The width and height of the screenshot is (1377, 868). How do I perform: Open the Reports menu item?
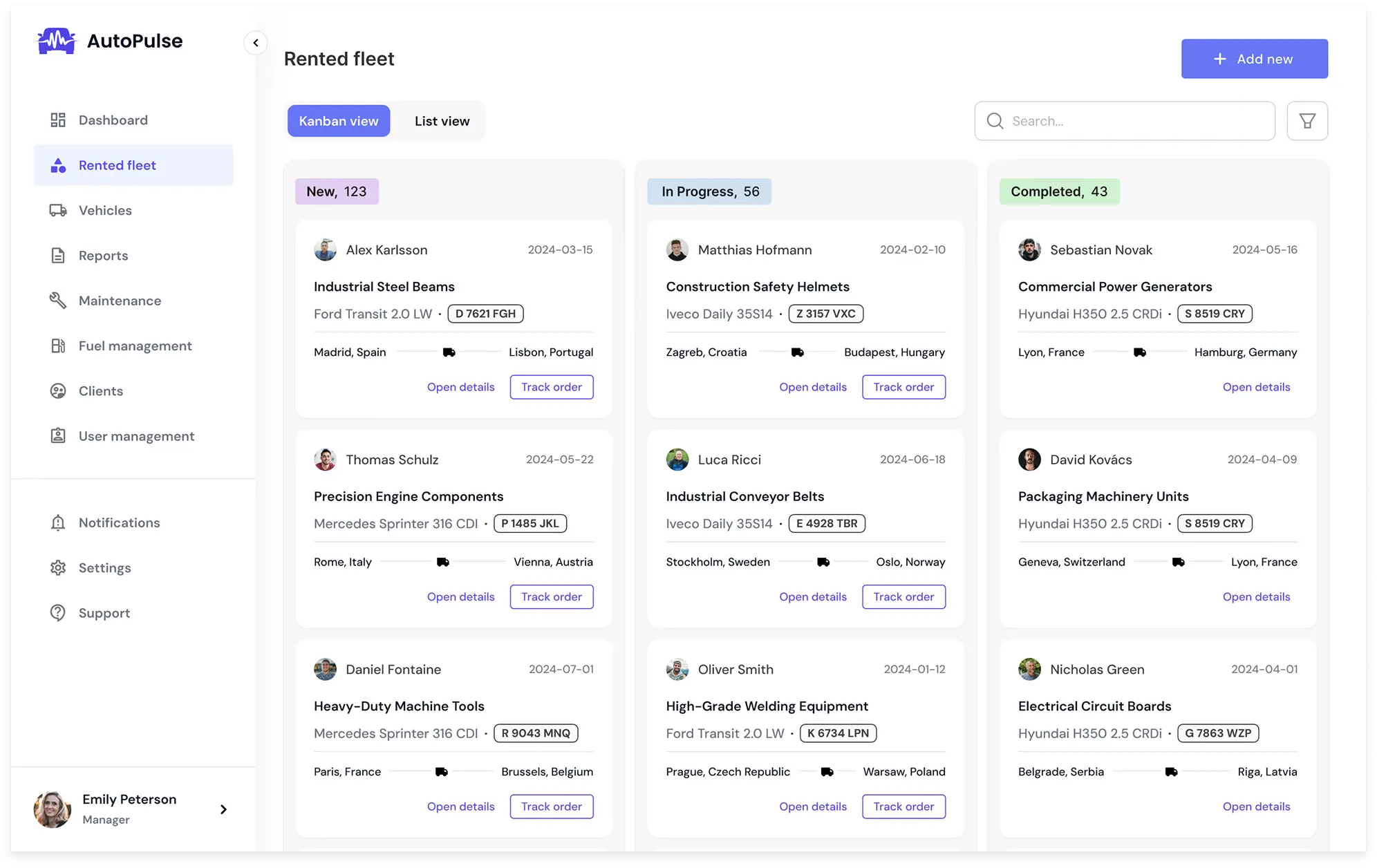tap(104, 256)
